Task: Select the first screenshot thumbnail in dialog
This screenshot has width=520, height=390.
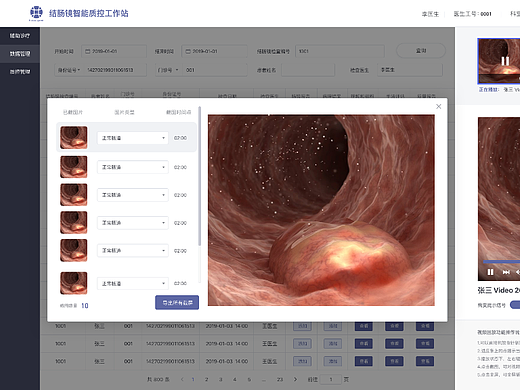Action: pyautogui.click(x=74, y=137)
